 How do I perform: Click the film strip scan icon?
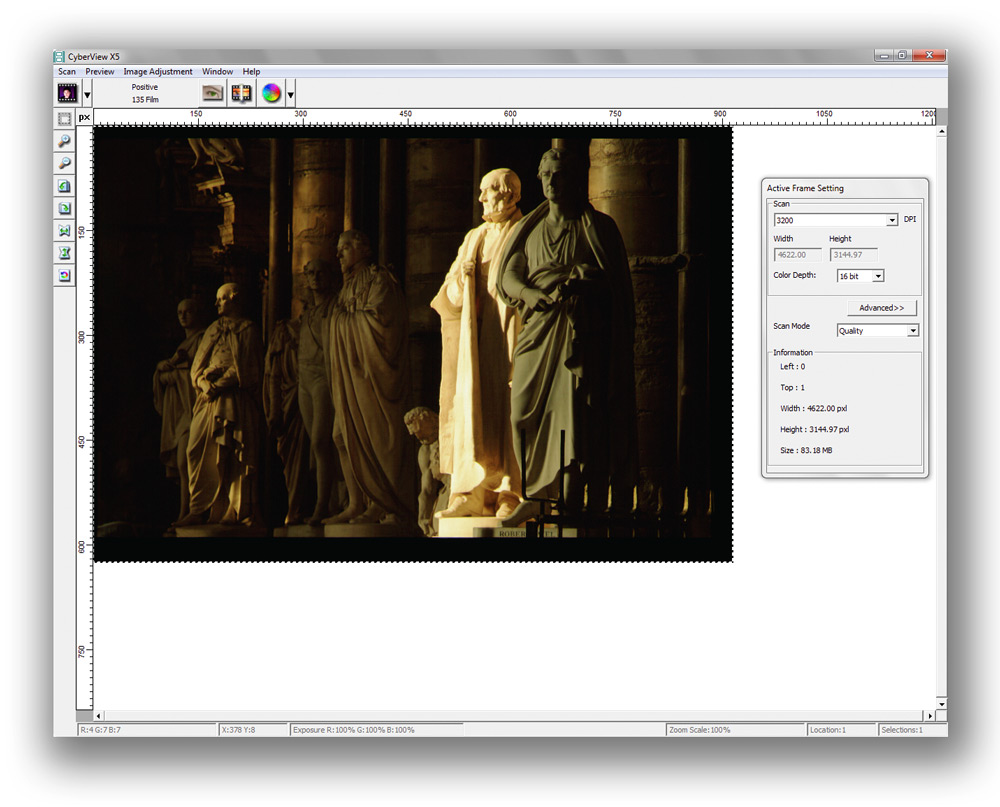241,93
